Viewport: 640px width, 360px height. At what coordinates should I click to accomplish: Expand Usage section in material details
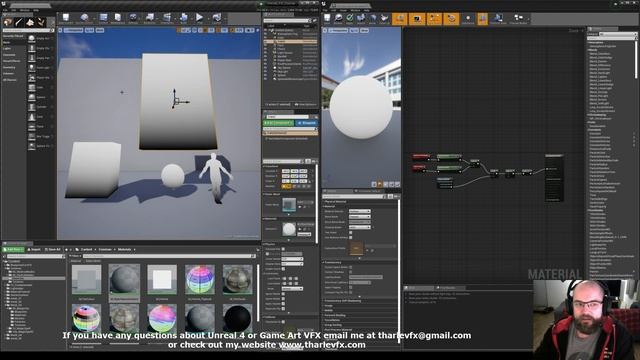click(329, 305)
